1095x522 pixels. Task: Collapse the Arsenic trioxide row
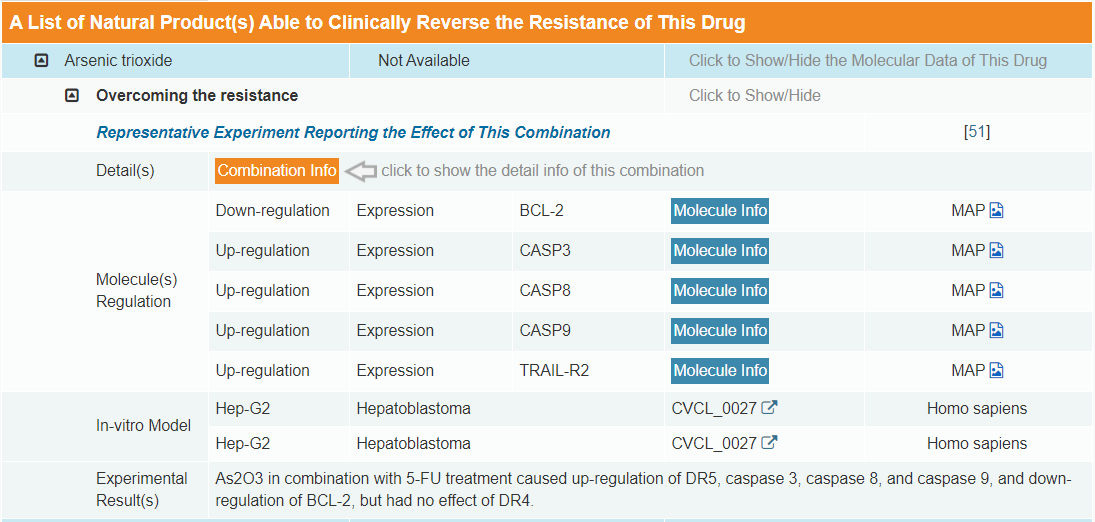(x=41, y=61)
